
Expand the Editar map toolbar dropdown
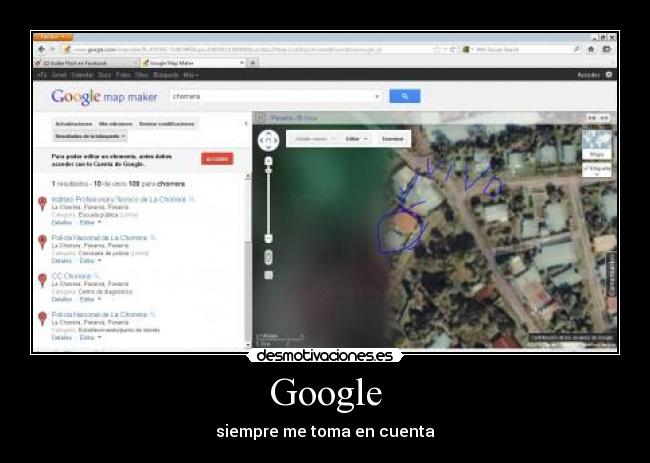click(x=357, y=139)
